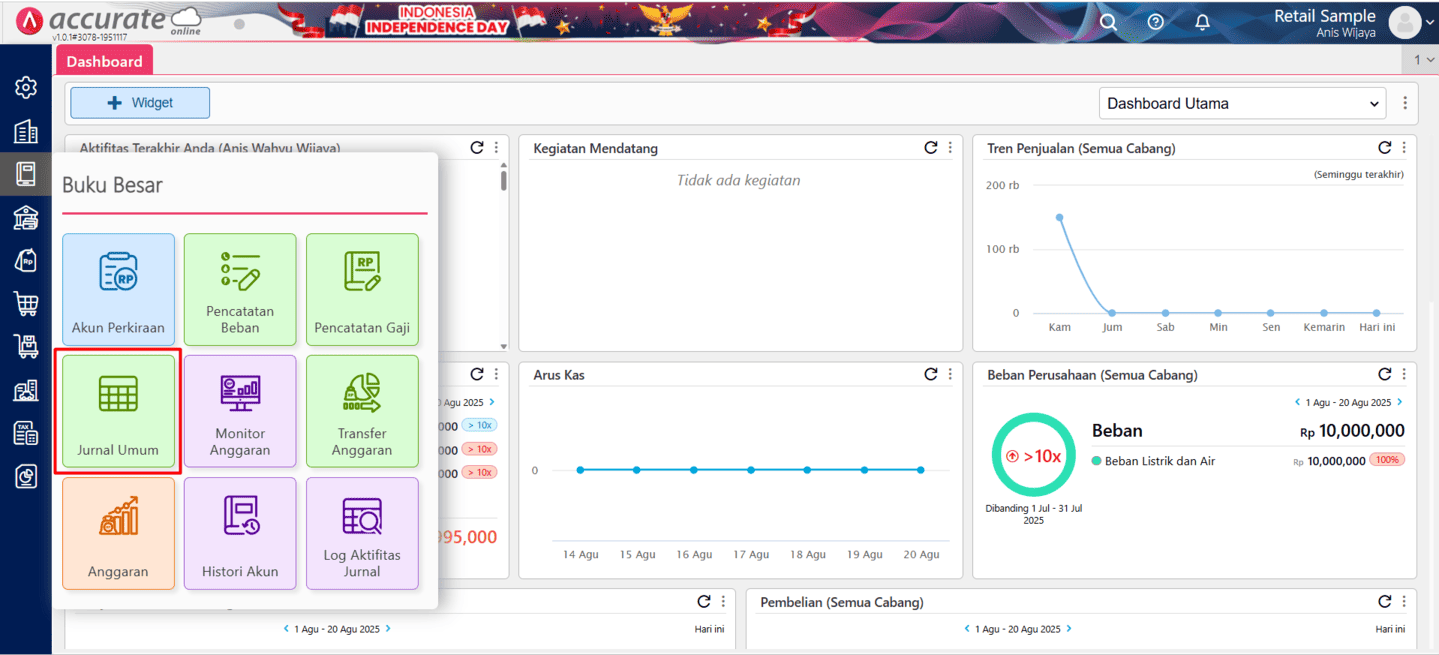Viewport: 1439px width, 655px height.
Task: Open Pencatatan Gaji tile
Action: [x=362, y=290]
